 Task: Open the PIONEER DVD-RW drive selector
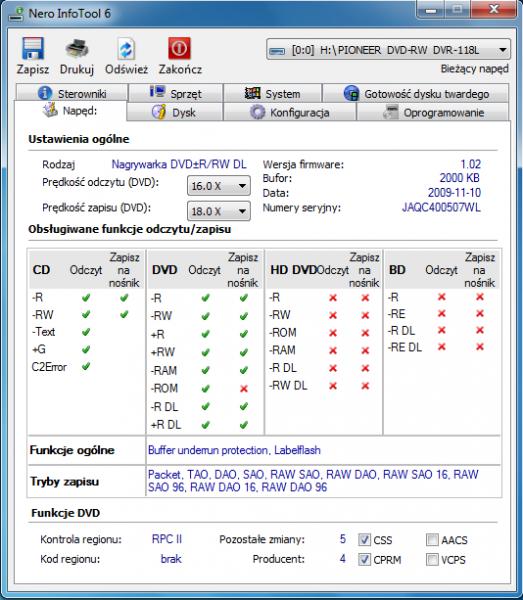pyautogui.click(x=388, y=50)
